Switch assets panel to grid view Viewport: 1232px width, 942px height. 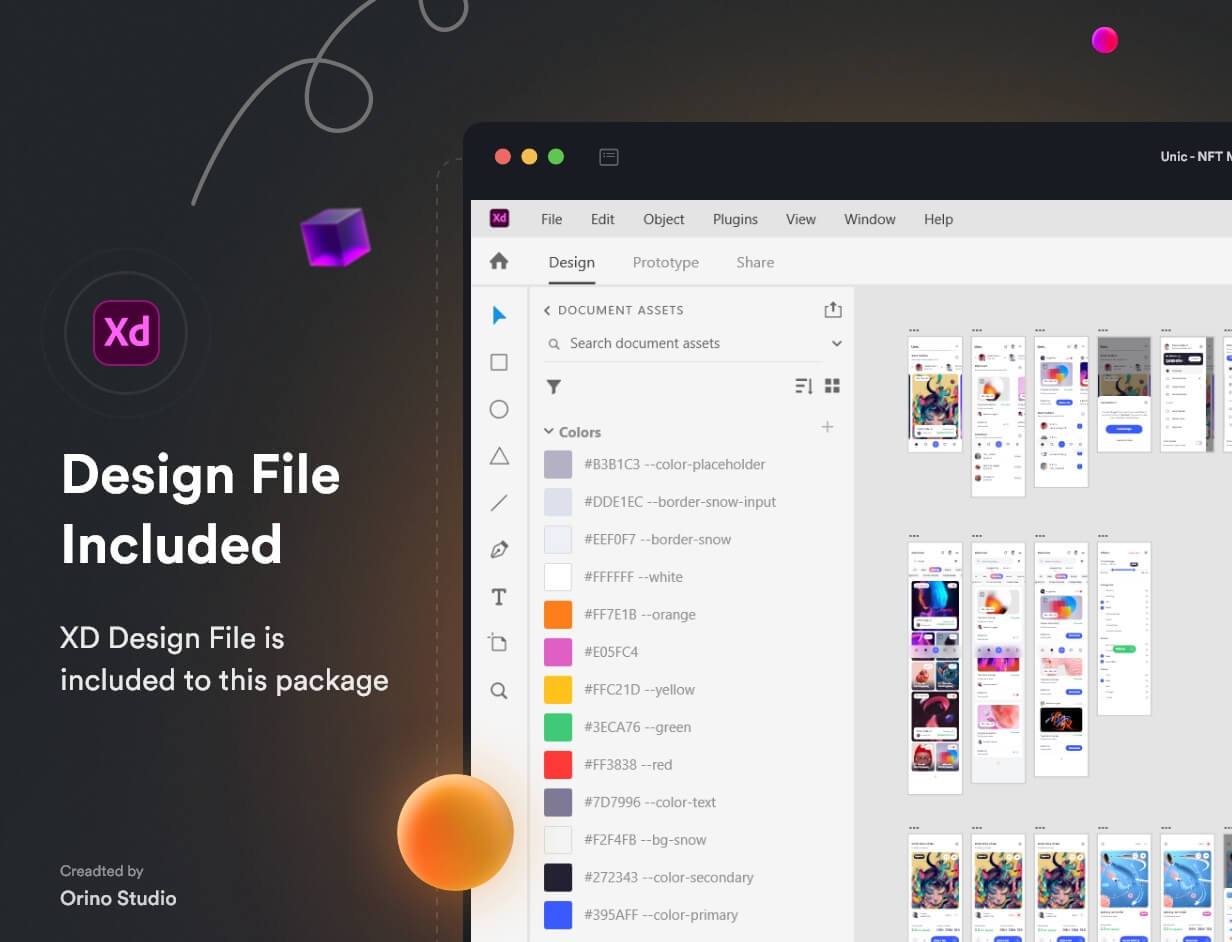pos(831,385)
